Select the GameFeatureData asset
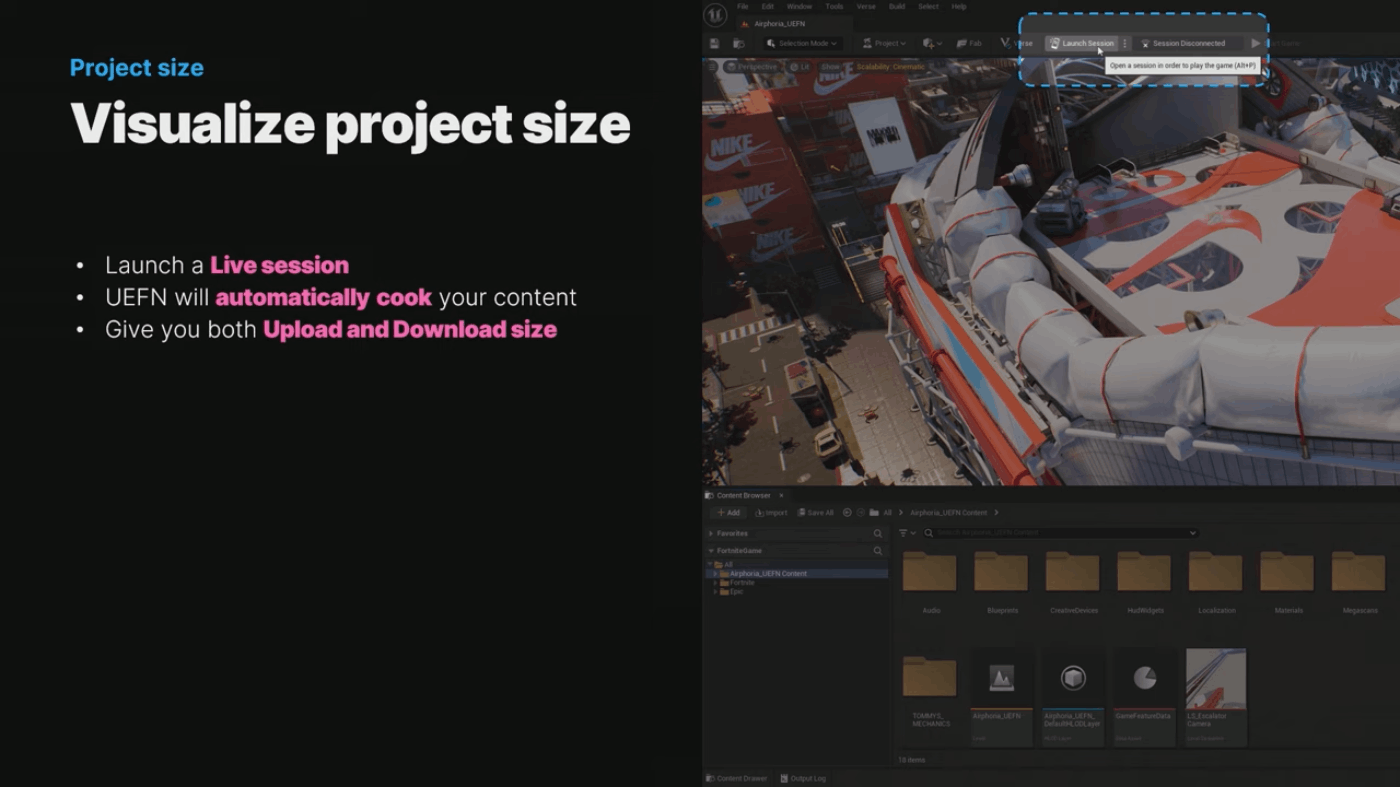 coord(1145,697)
